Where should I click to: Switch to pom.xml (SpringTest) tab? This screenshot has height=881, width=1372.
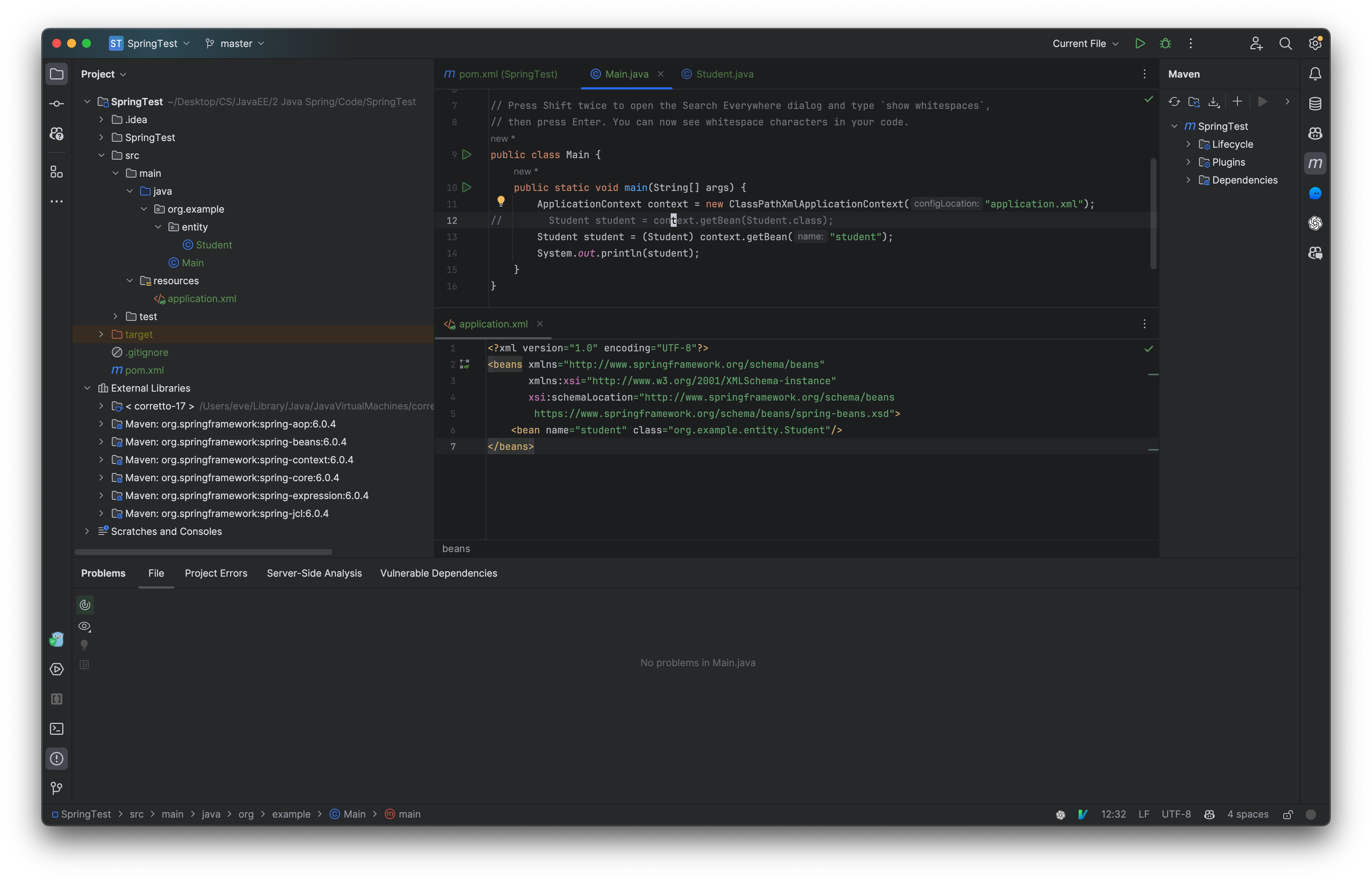[x=501, y=74]
